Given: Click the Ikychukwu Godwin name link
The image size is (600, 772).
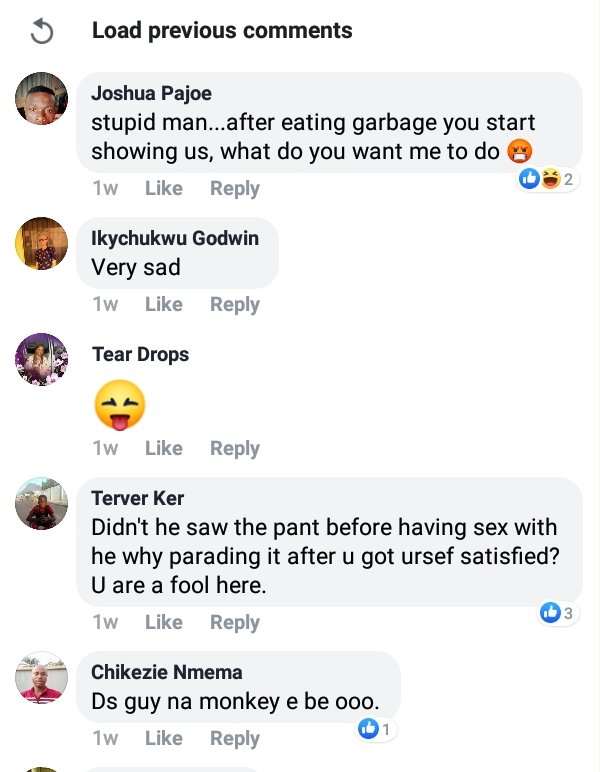Looking at the screenshot, I should [x=175, y=238].
